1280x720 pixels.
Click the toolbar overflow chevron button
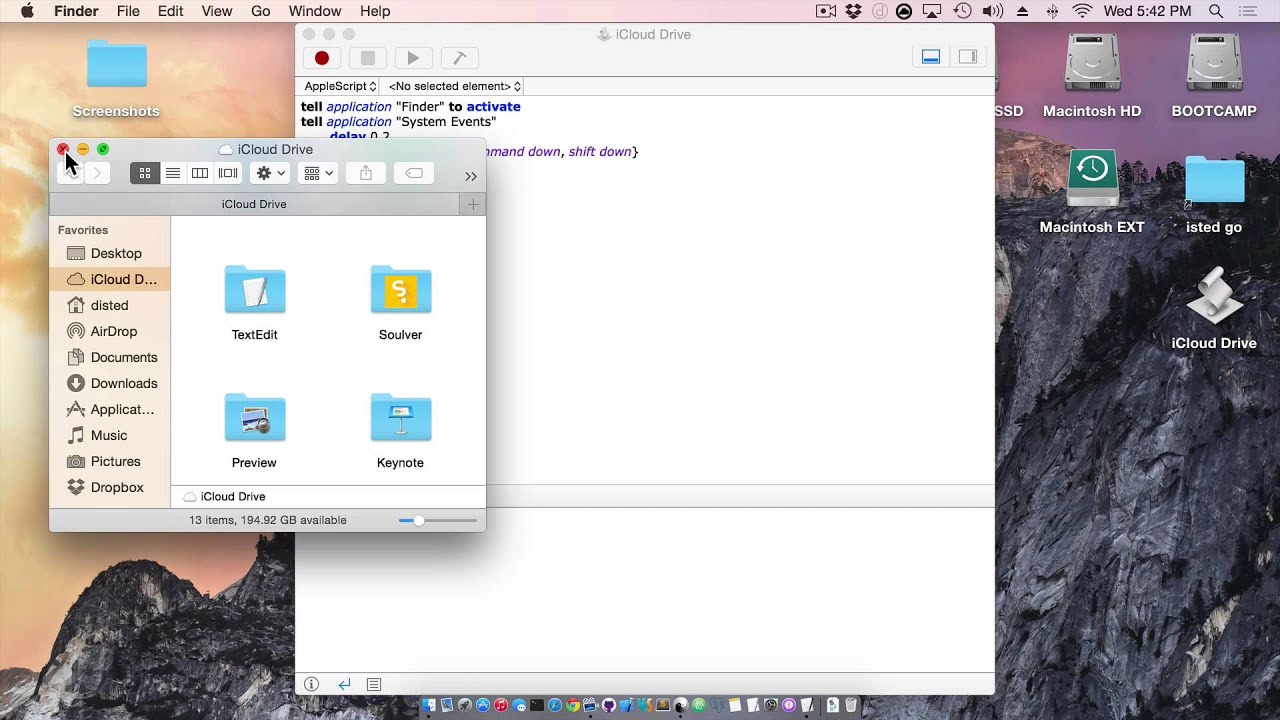[470, 176]
